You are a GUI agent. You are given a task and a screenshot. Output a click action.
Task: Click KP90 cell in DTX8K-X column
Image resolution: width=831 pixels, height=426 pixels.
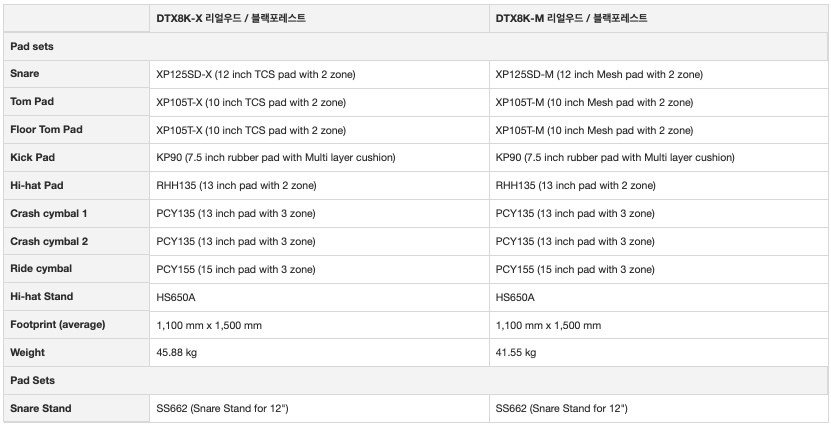(x=276, y=157)
